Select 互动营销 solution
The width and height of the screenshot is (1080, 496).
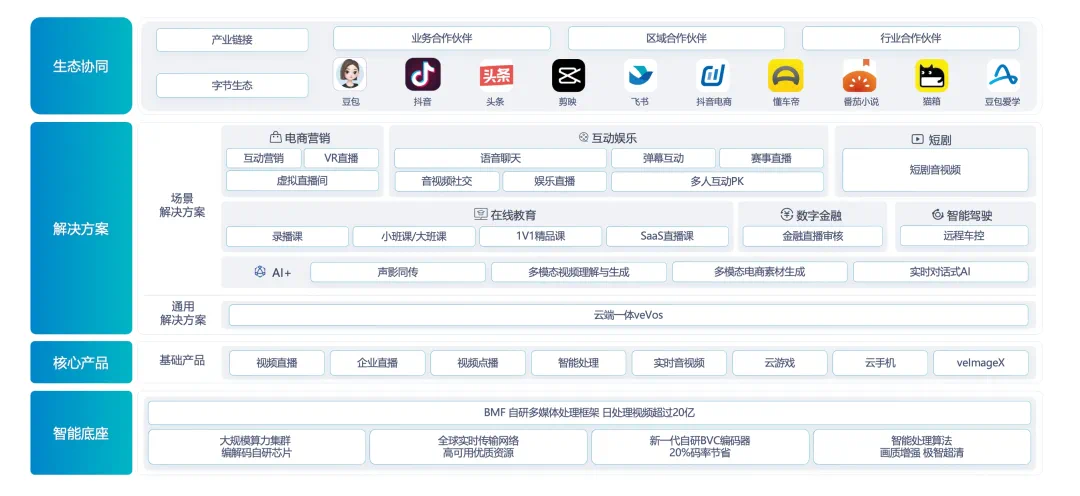tap(263, 158)
